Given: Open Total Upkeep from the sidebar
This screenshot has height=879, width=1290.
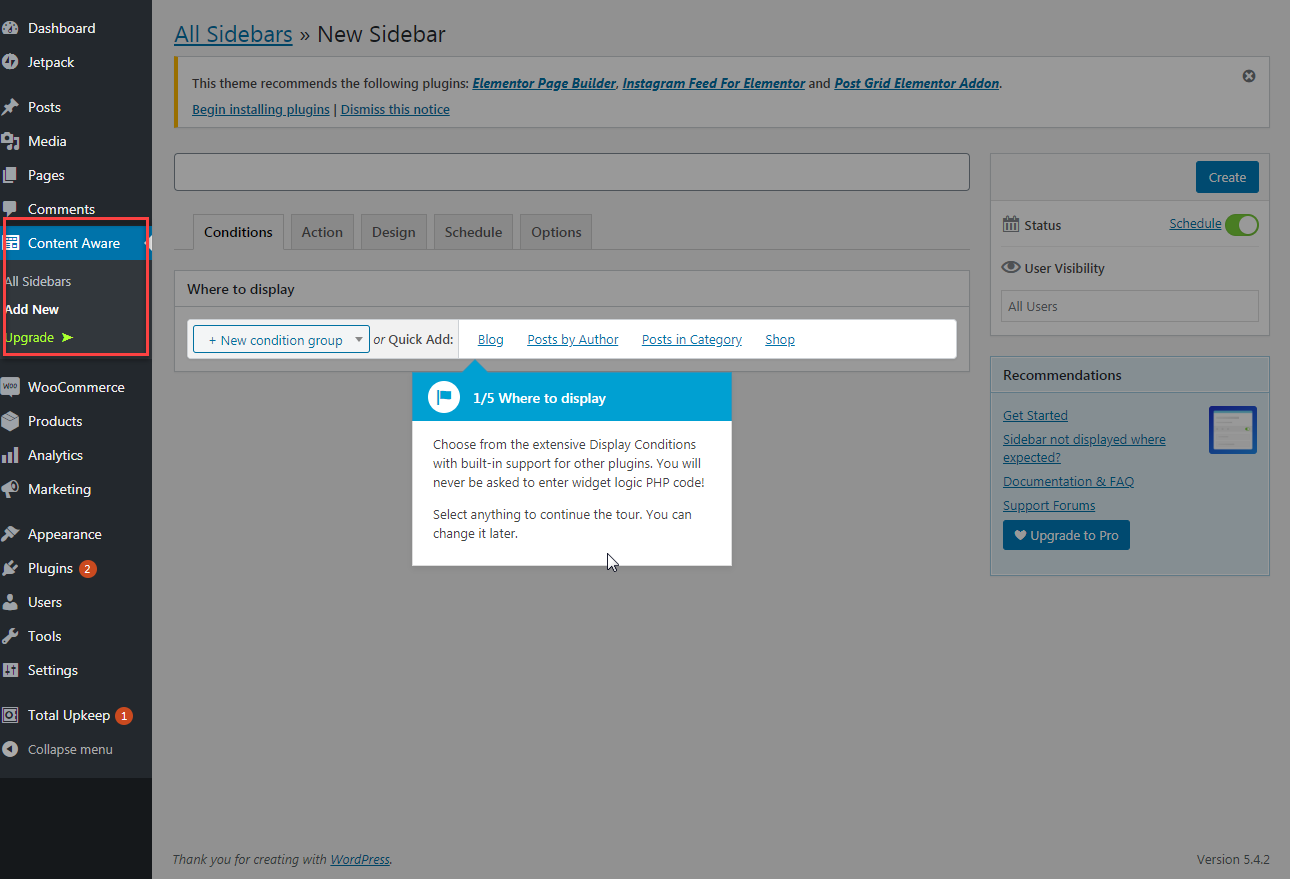Looking at the screenshot, I should click(13, 715).
